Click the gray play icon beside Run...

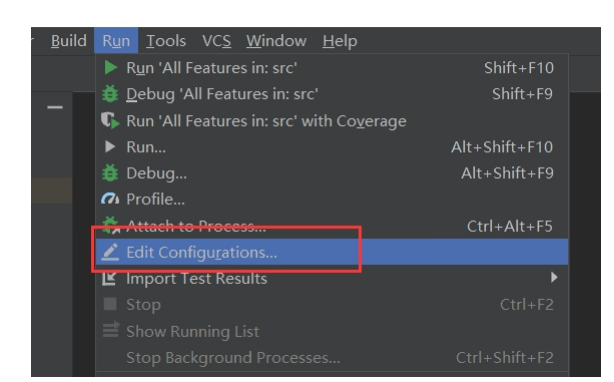[x=110, y=147]
